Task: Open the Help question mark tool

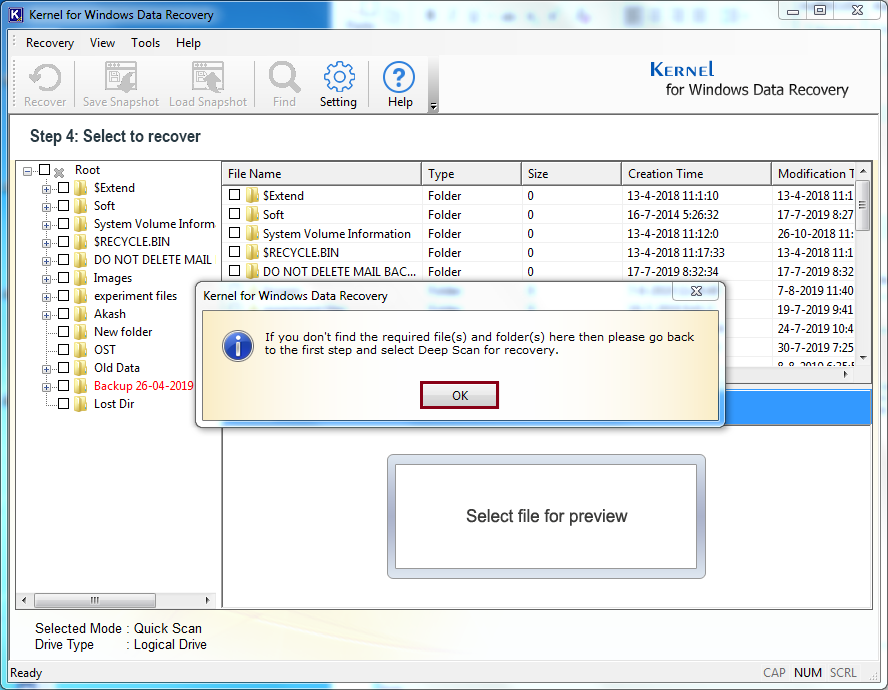Action: click(x=399, y=77)
